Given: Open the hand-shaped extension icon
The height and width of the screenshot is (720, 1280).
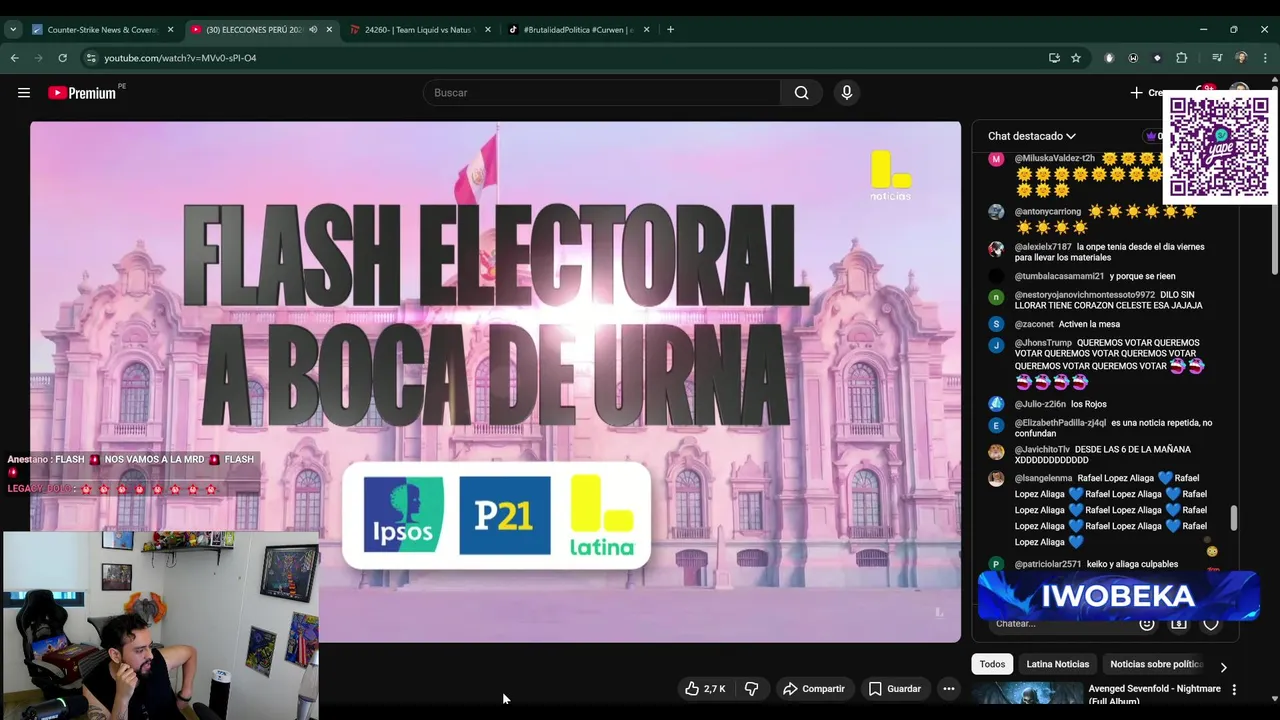Looking at the screenshot, I should click(1109, 58).
